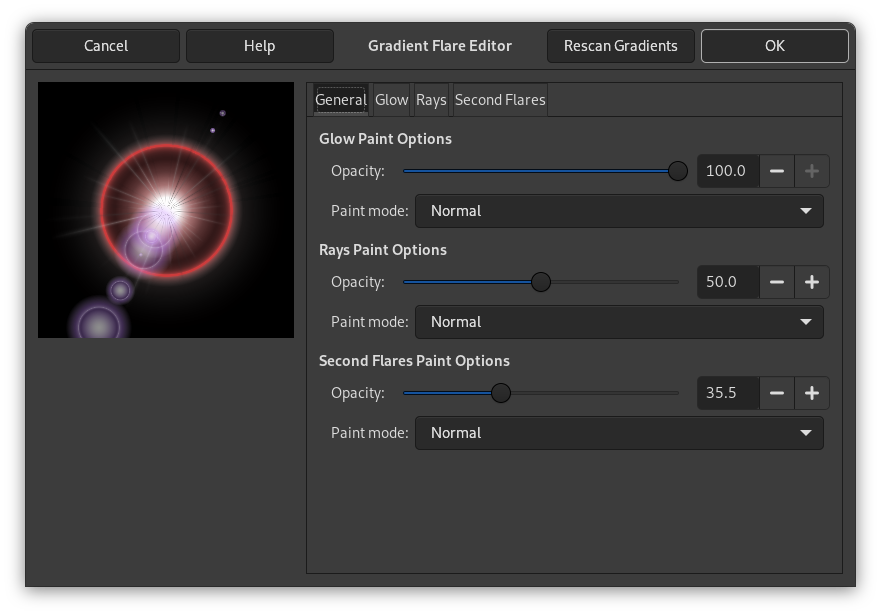This screenshot has height=615, width=881.
Task: Confirm changes with the OK button
Action: tap(774, 45)
